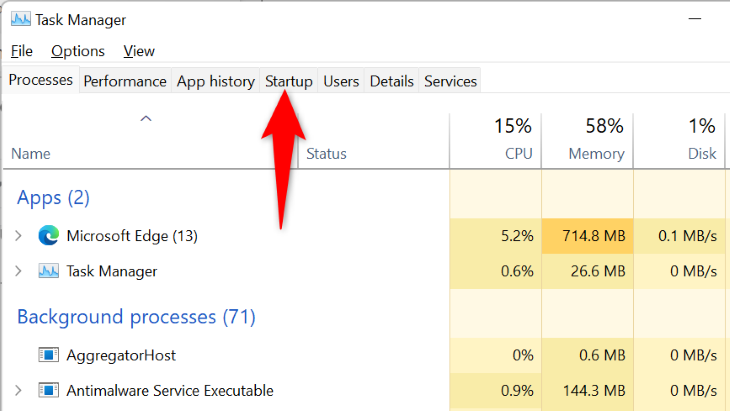
Task: Go to the App history tab
Action: tap(215, 82)
